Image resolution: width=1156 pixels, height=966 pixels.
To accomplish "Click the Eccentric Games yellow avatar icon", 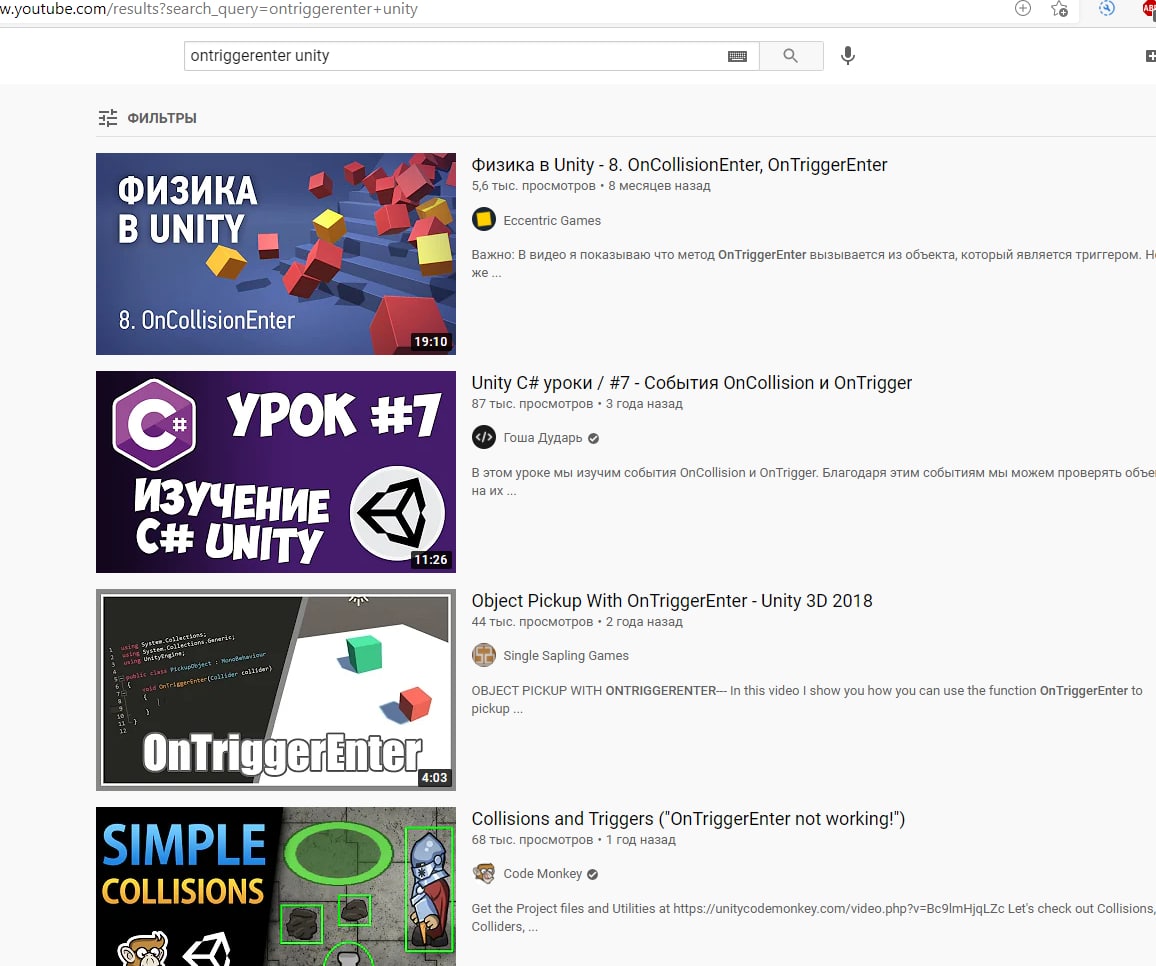I will pyautogui.click(x=484, y=219).
